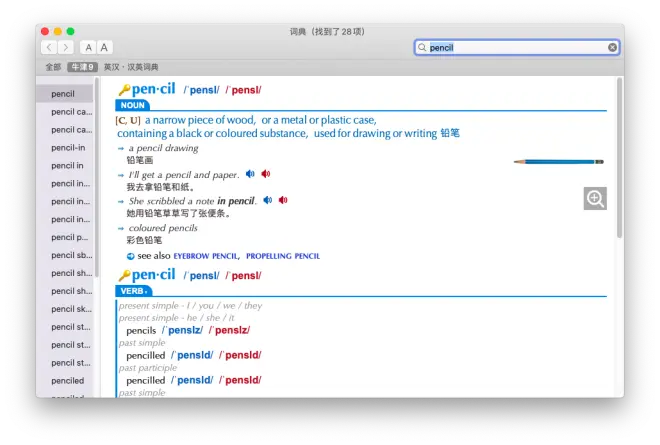Play blue audio for 'She scribbled a note in pencil'
The width and height of the screenshot is (660, 445).
(x=268, y=200)
